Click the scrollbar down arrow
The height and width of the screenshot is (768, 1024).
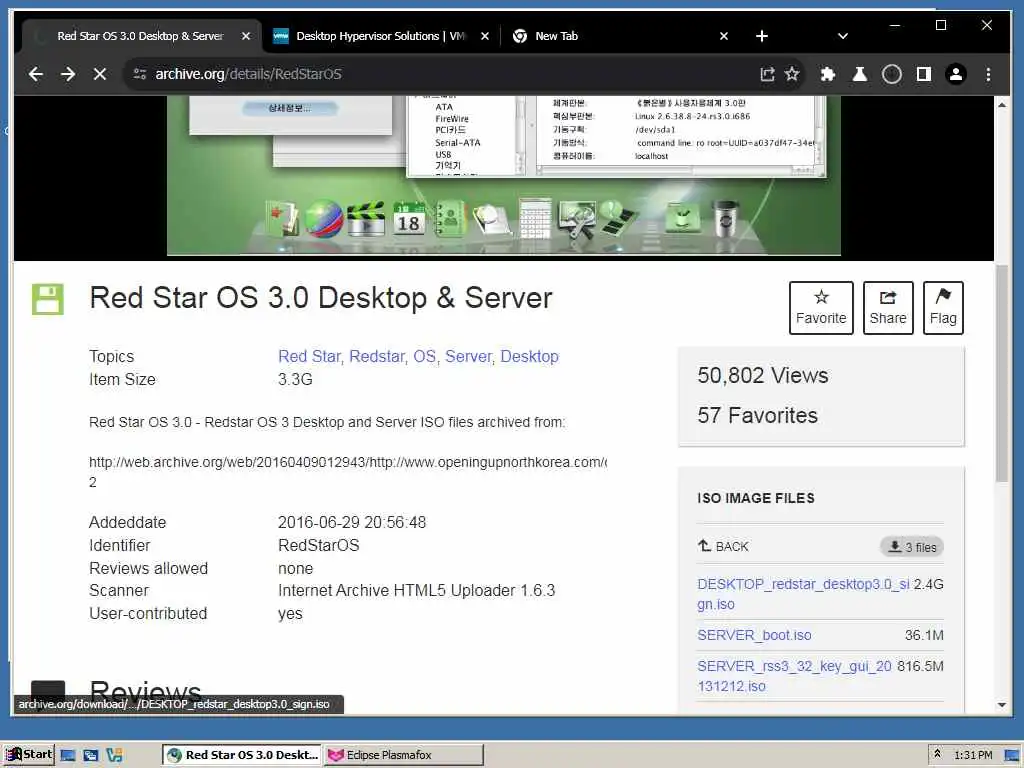coord(1002,705)
